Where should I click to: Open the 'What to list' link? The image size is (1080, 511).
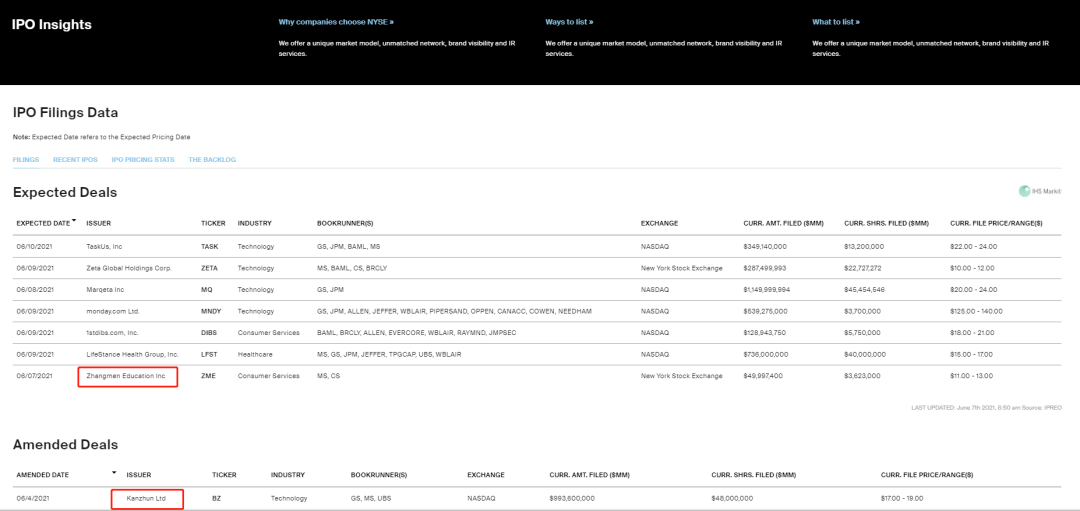click(835, 22)
